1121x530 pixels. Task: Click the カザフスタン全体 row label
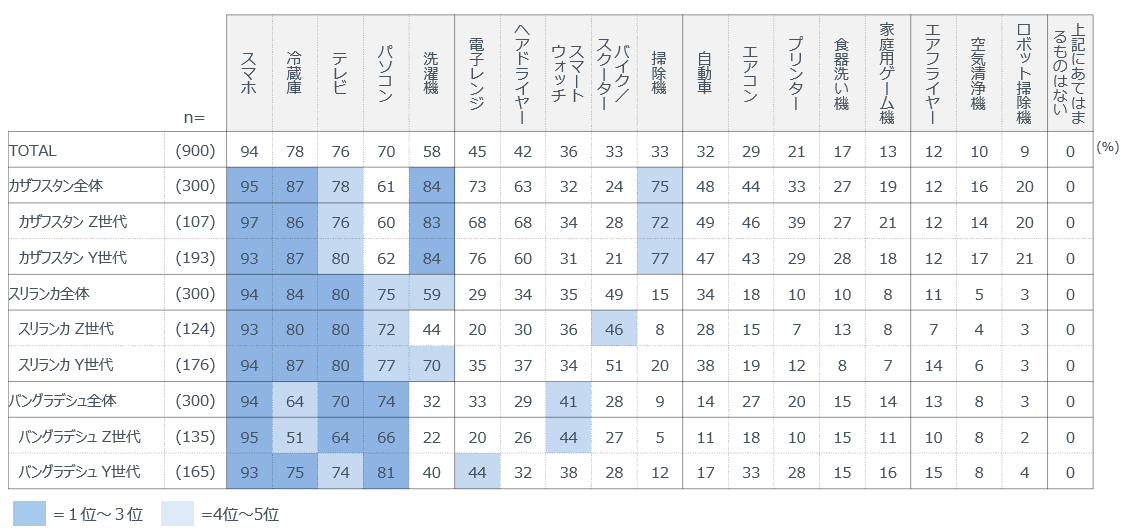point(56,186)
